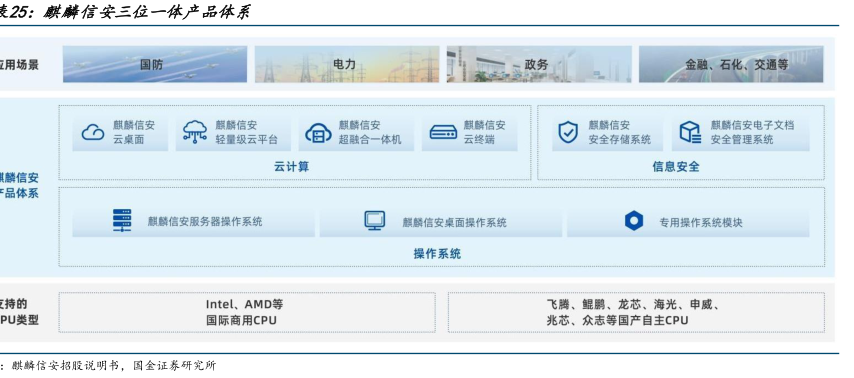The image size is (854, 378).
Task: Click the Intel、AMD等 国际商用CPU box
Action: tap(247, 312)
